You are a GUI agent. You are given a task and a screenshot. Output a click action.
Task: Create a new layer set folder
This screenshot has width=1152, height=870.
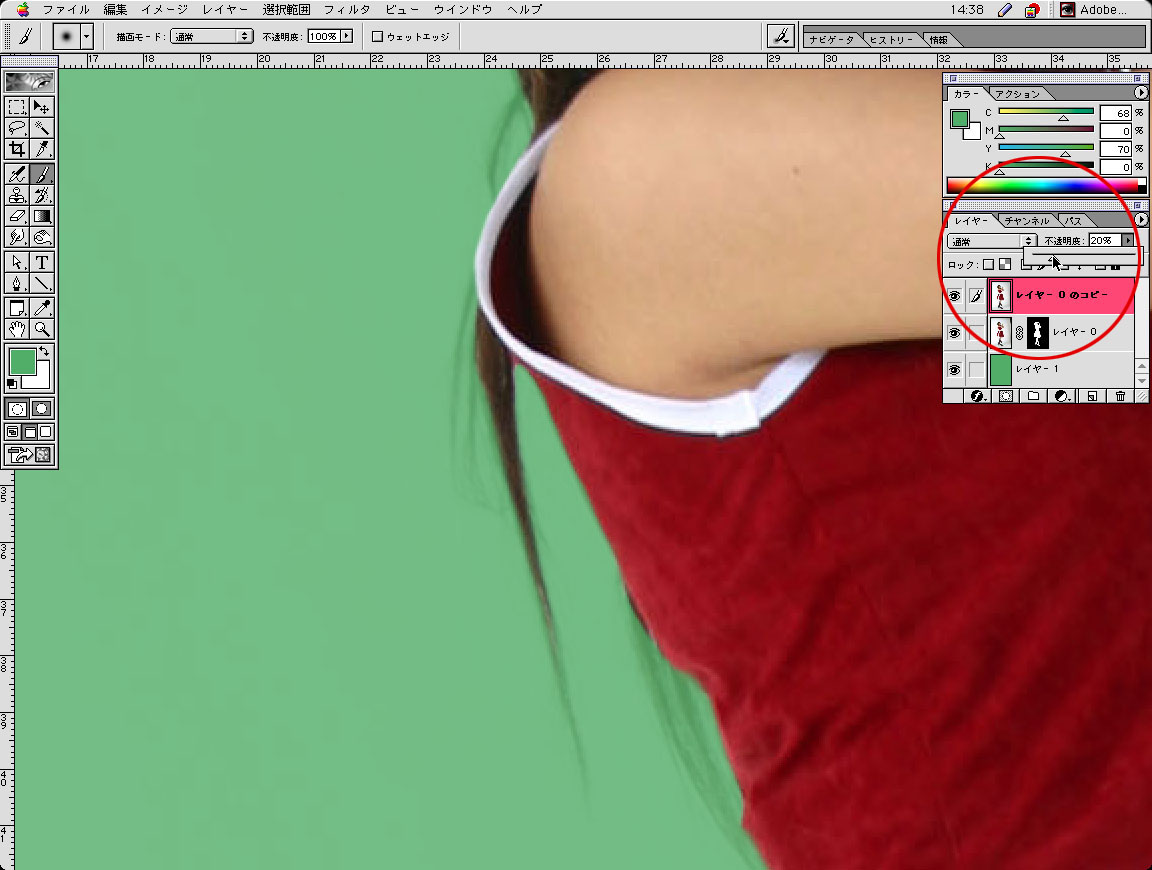tap(1034, 396)
